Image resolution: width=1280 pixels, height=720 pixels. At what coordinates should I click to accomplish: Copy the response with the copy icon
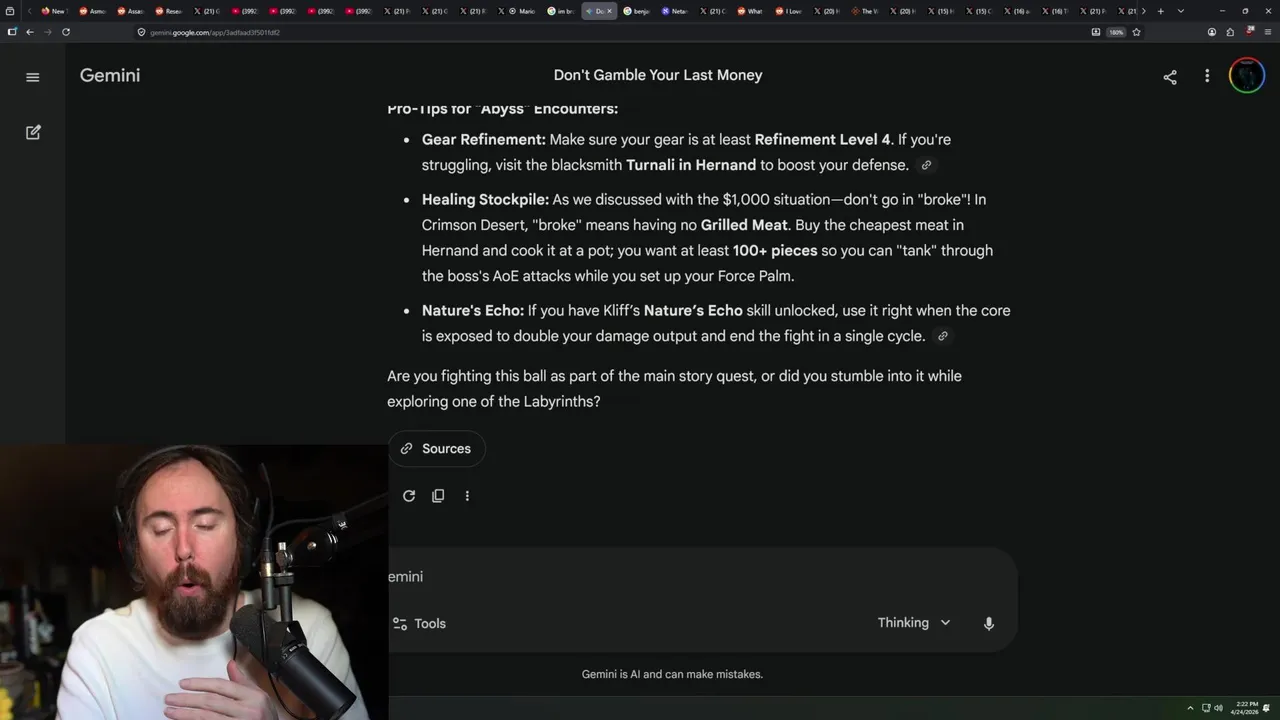(x=438, y=496)
